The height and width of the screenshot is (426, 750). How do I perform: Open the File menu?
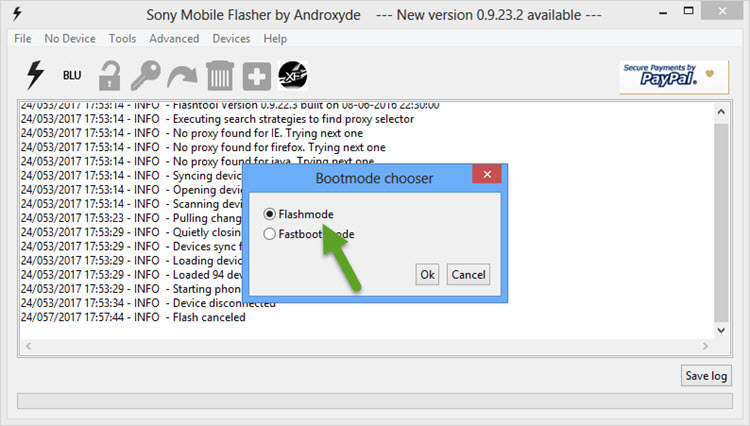click(22, 38)
